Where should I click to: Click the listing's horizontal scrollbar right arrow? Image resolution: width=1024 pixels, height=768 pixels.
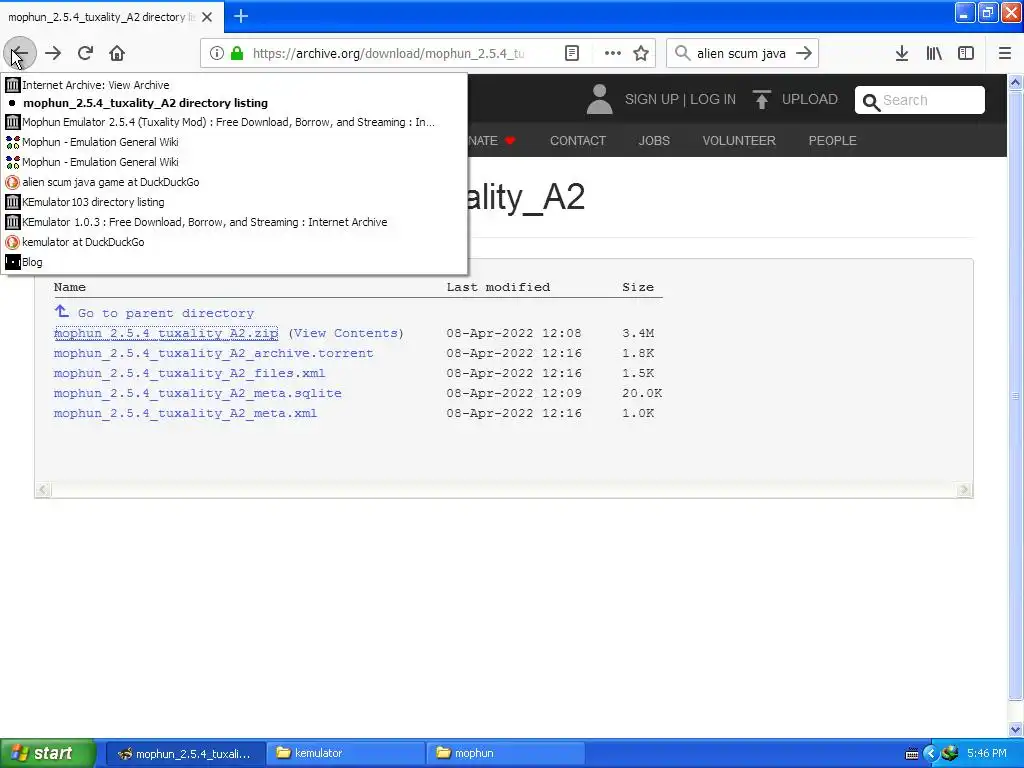[x=964, y=490]
